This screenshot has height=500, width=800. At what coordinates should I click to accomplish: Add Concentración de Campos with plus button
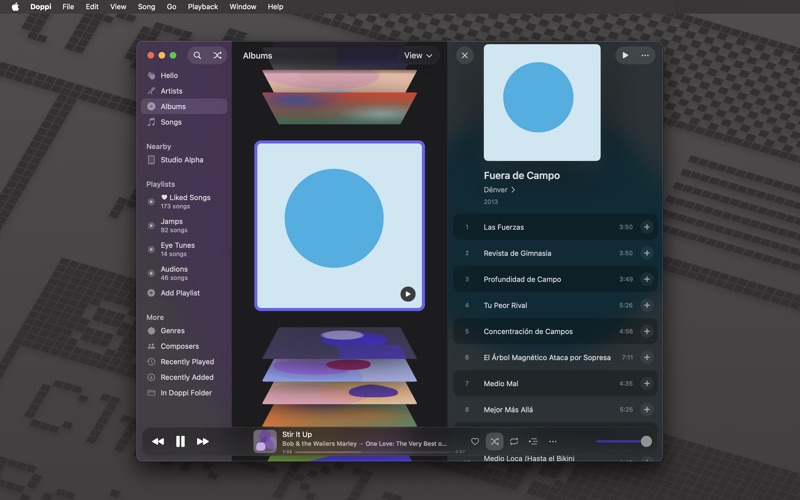[646, 331]
